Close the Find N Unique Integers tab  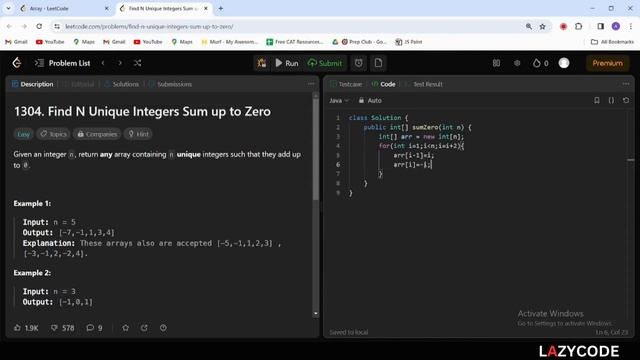pos(206,8)
